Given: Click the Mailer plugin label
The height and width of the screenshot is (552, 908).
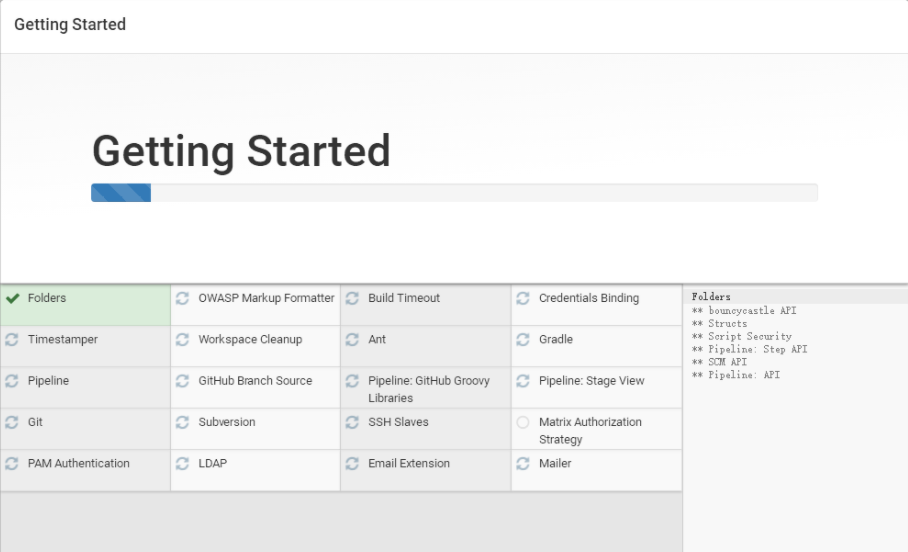Looking at the screenshot, I should [x=555, y=463].
